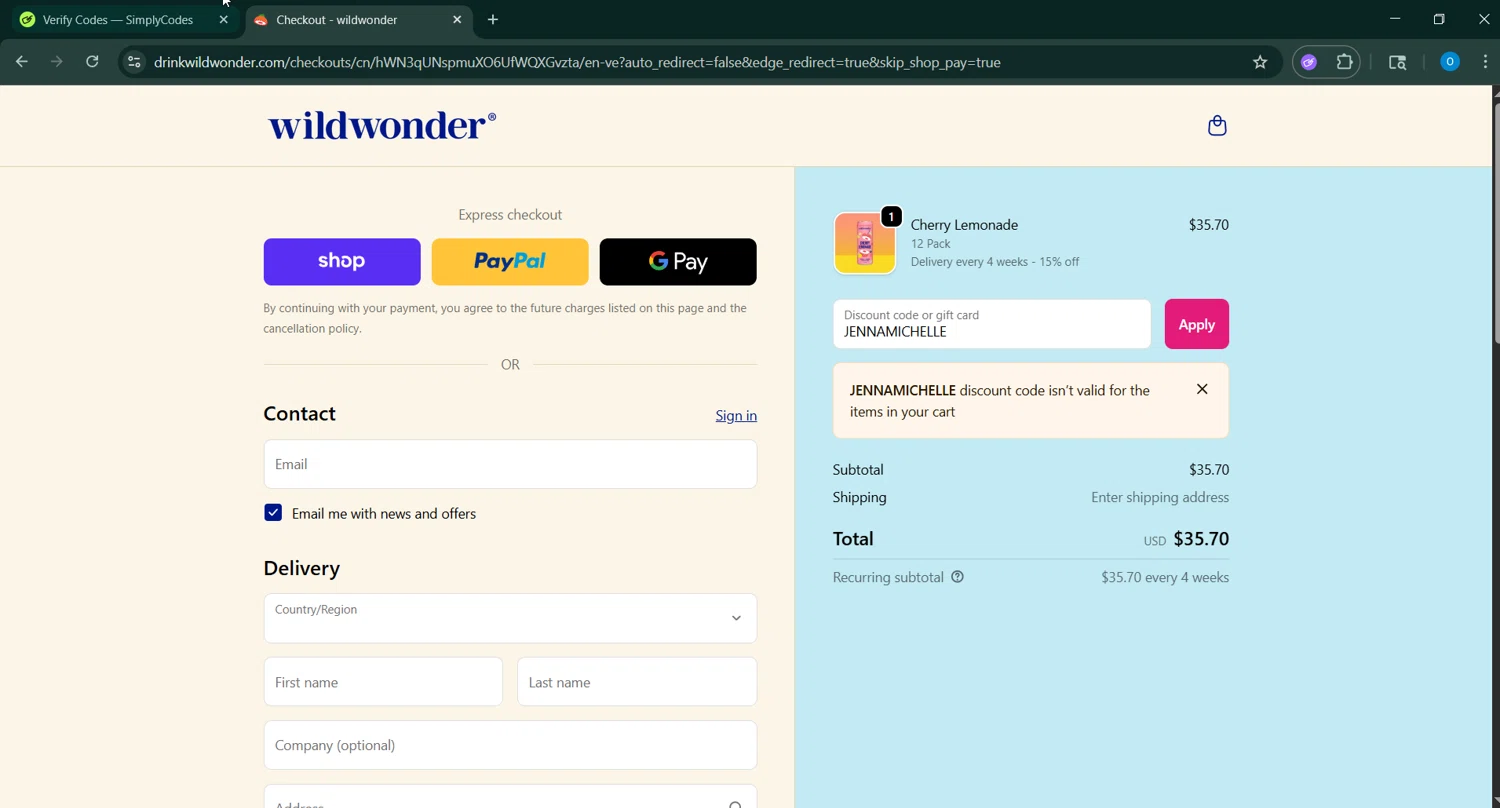Viewport: 1500px width, 808px height.
Task: Click 'Enter shipping address' text
Action: pos(1160,497)
